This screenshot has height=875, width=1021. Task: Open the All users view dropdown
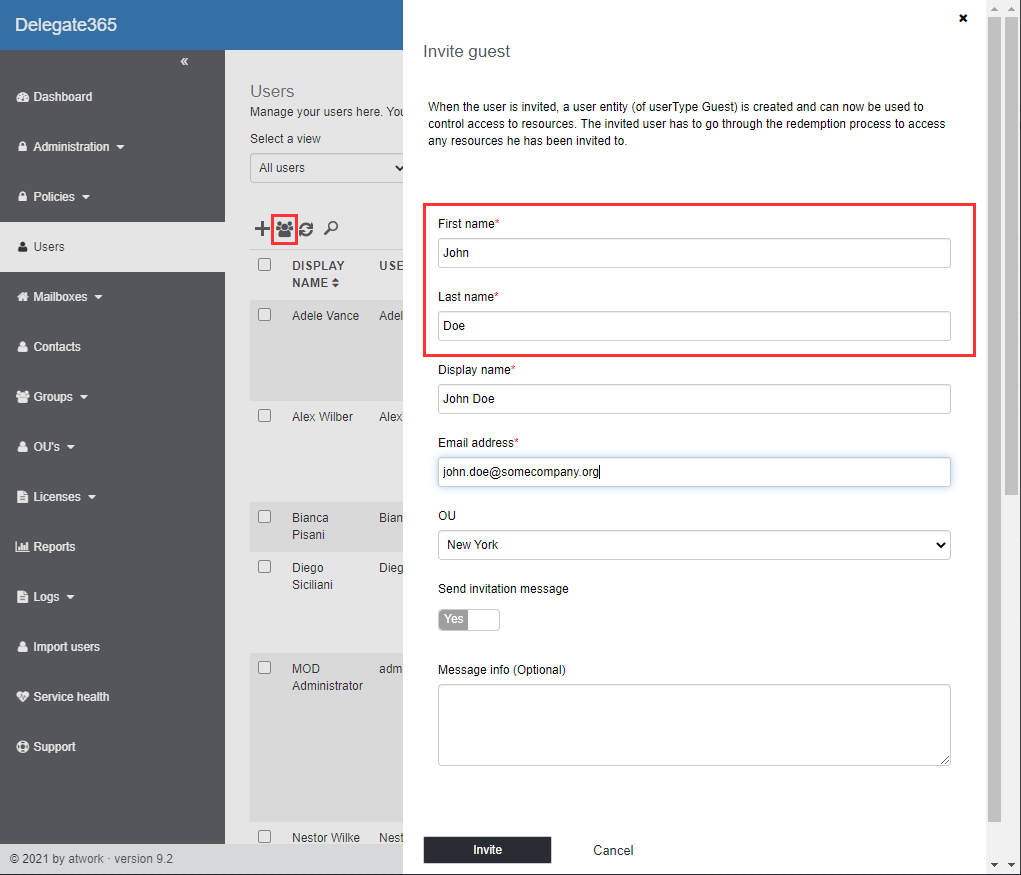point(326,168)
